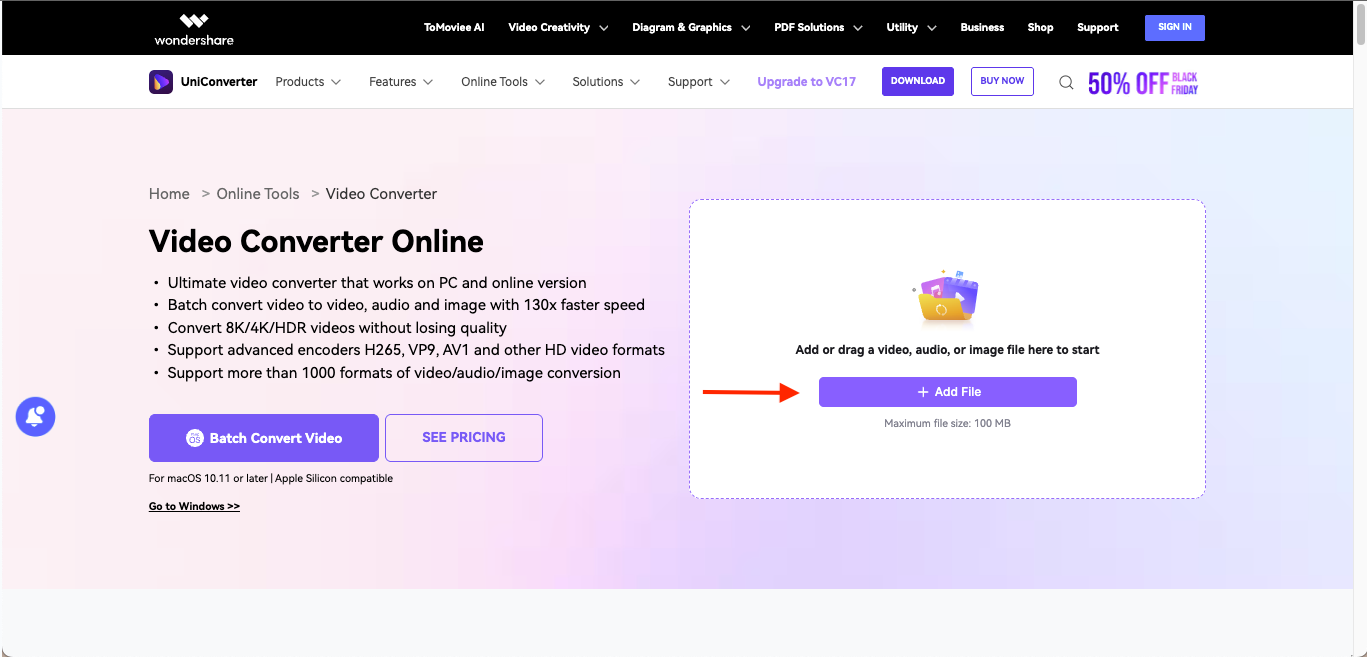Click the SIGN IN button

point(1174,27)
